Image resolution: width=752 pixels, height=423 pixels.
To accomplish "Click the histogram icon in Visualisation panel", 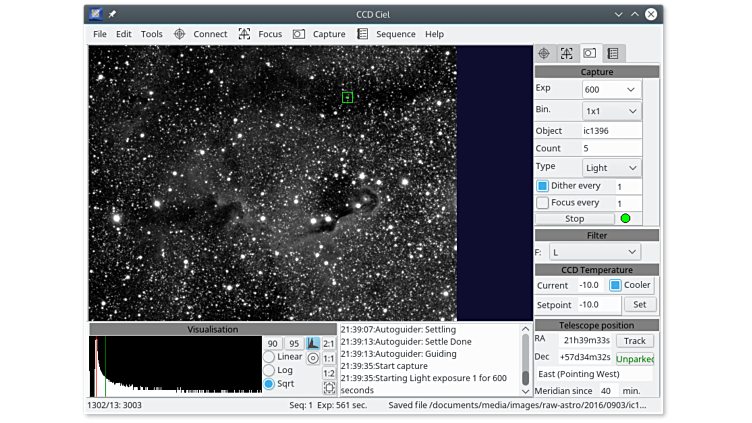I will click(312, 343).
